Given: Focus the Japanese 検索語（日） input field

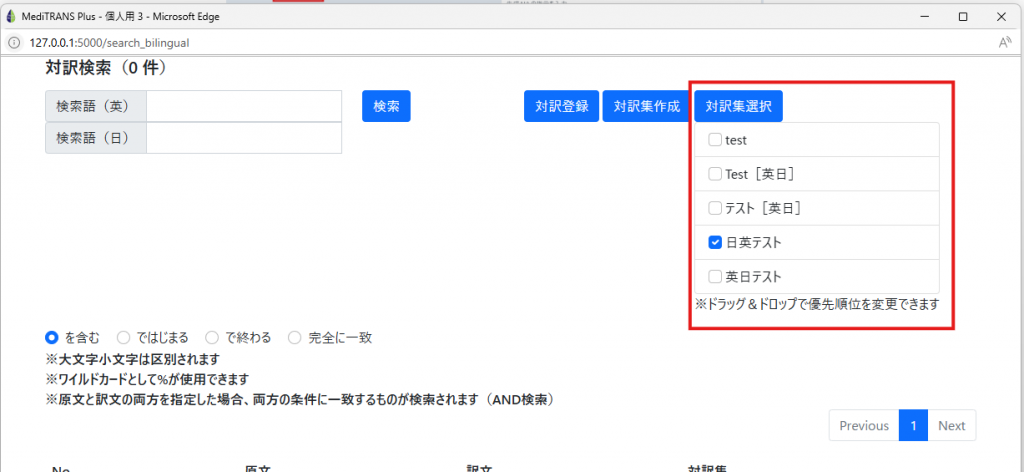Looking at the screenshot, I should pyautogui.click(x=244, y=138).
